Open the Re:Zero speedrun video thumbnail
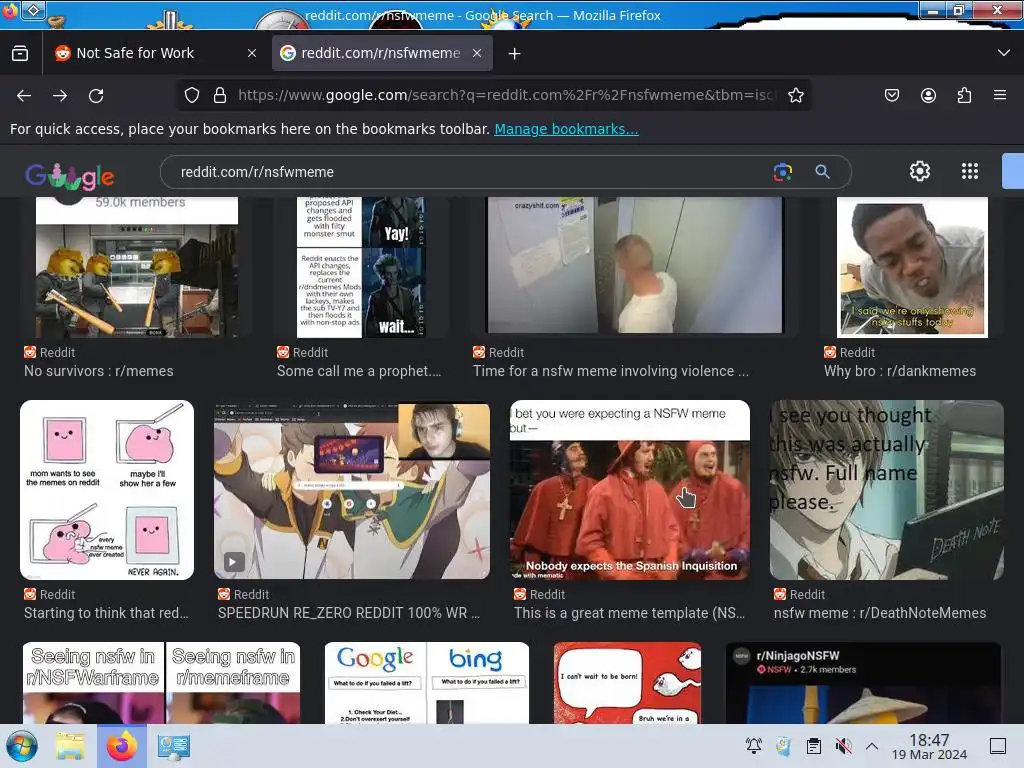This screenshot has height=768, width=1024. click(352, 491)
